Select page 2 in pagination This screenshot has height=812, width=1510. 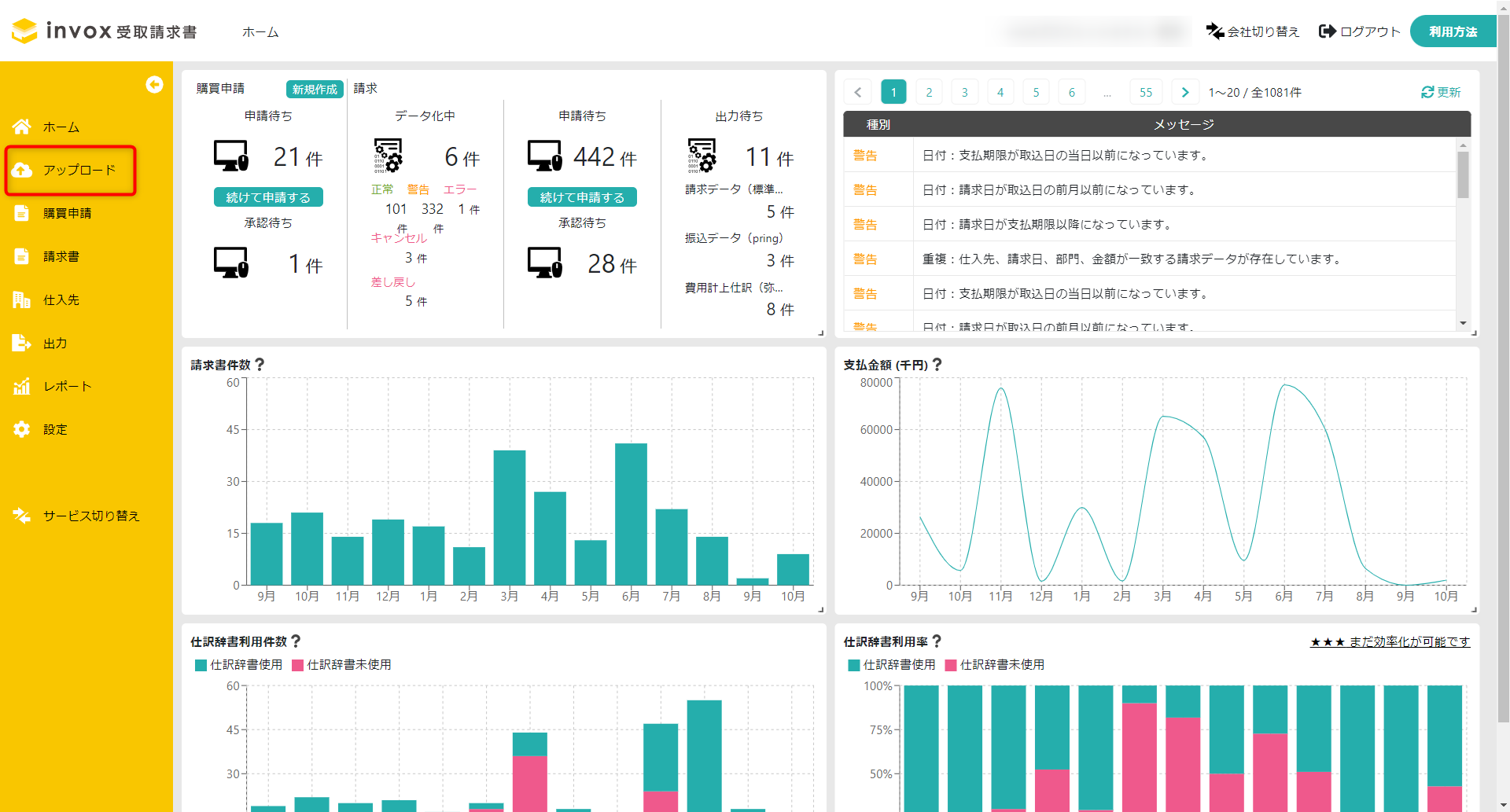929,92
